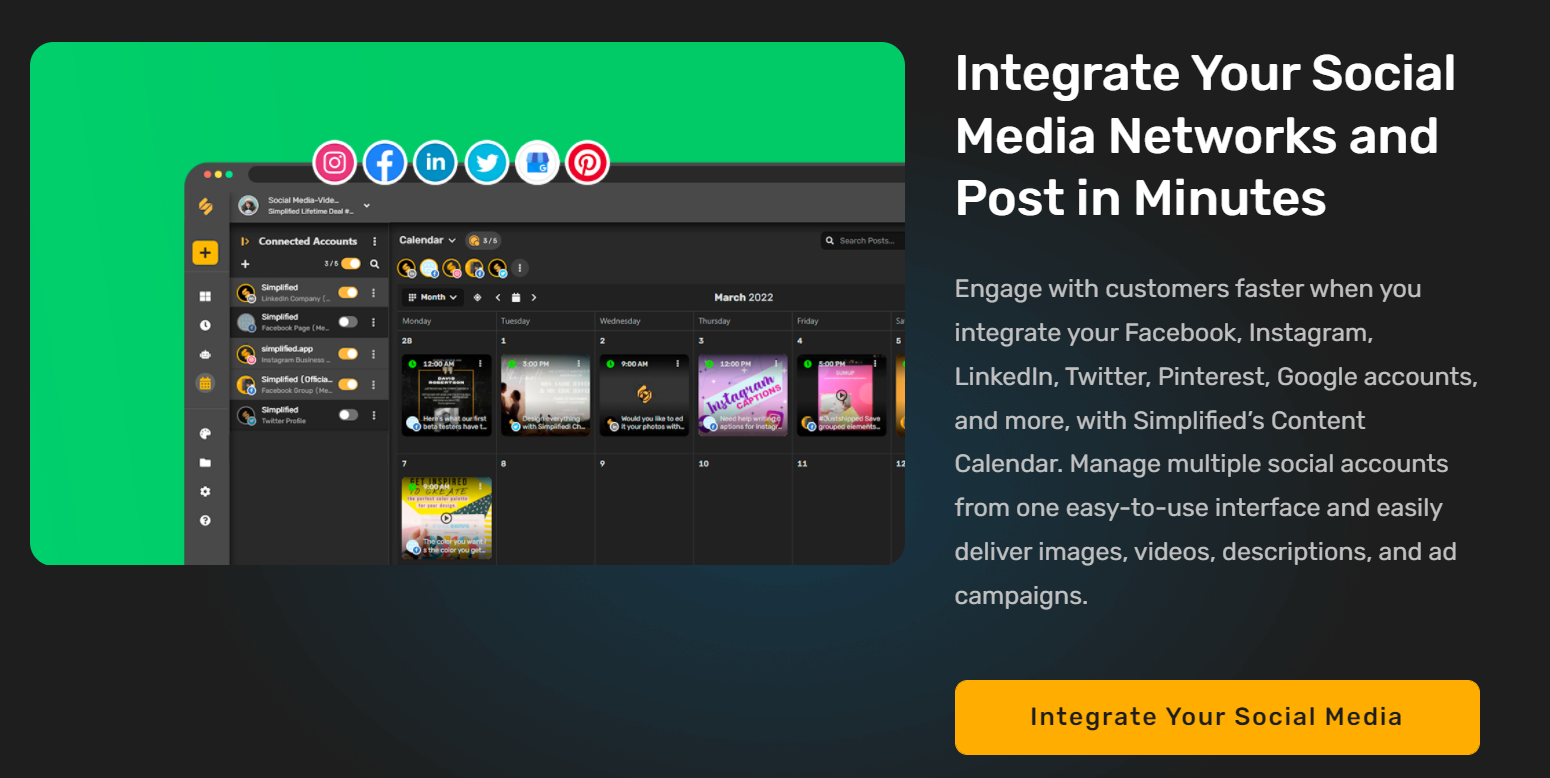Click the Integrate Your Social Media button
The width and height of the screenshot is (1550, 778).
tap(1217, 717)
